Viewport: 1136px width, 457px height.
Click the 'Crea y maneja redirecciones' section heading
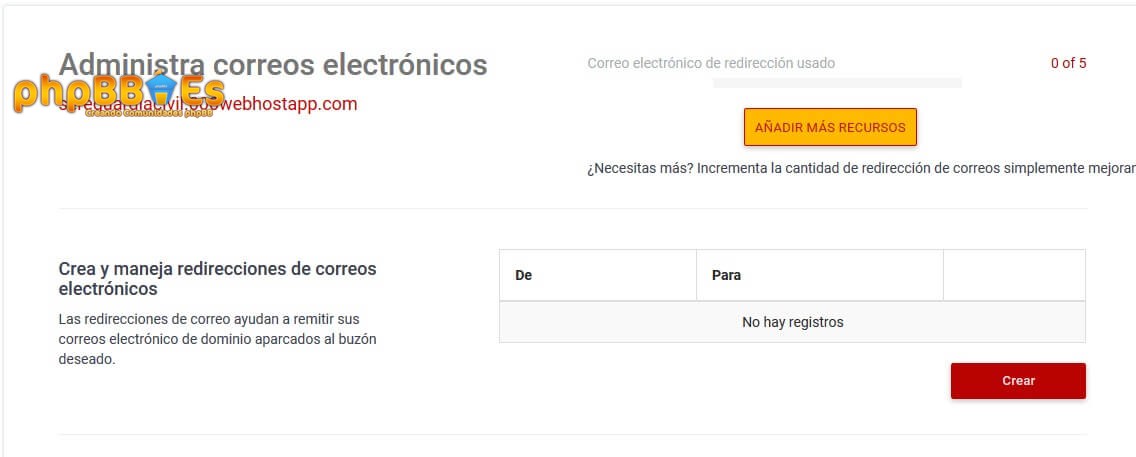(217, 279)
